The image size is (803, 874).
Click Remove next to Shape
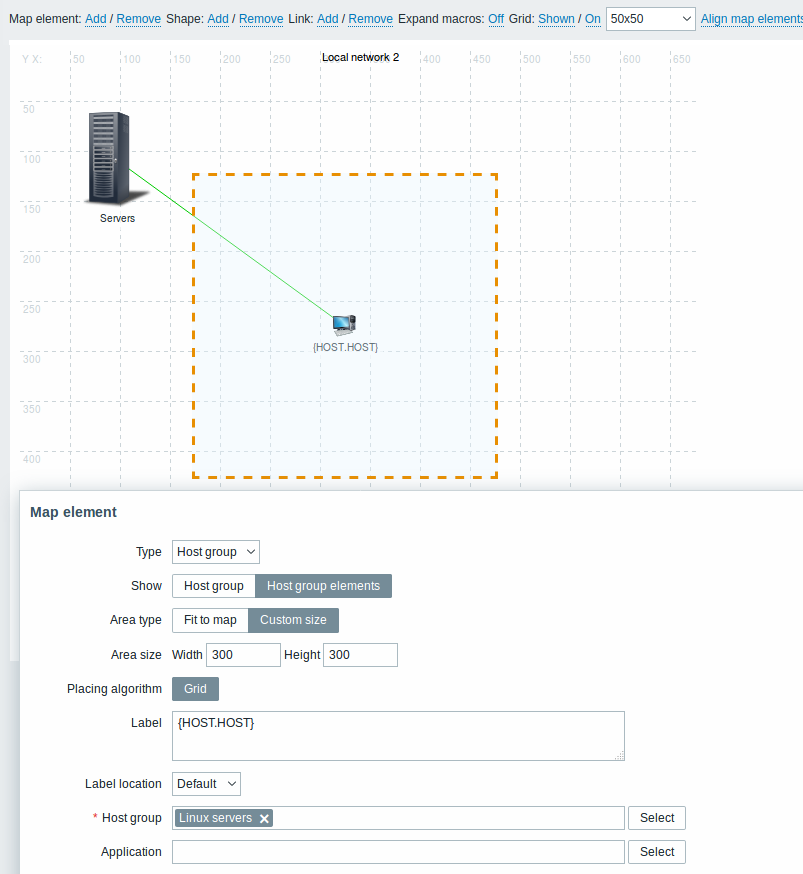click(261, 19)
